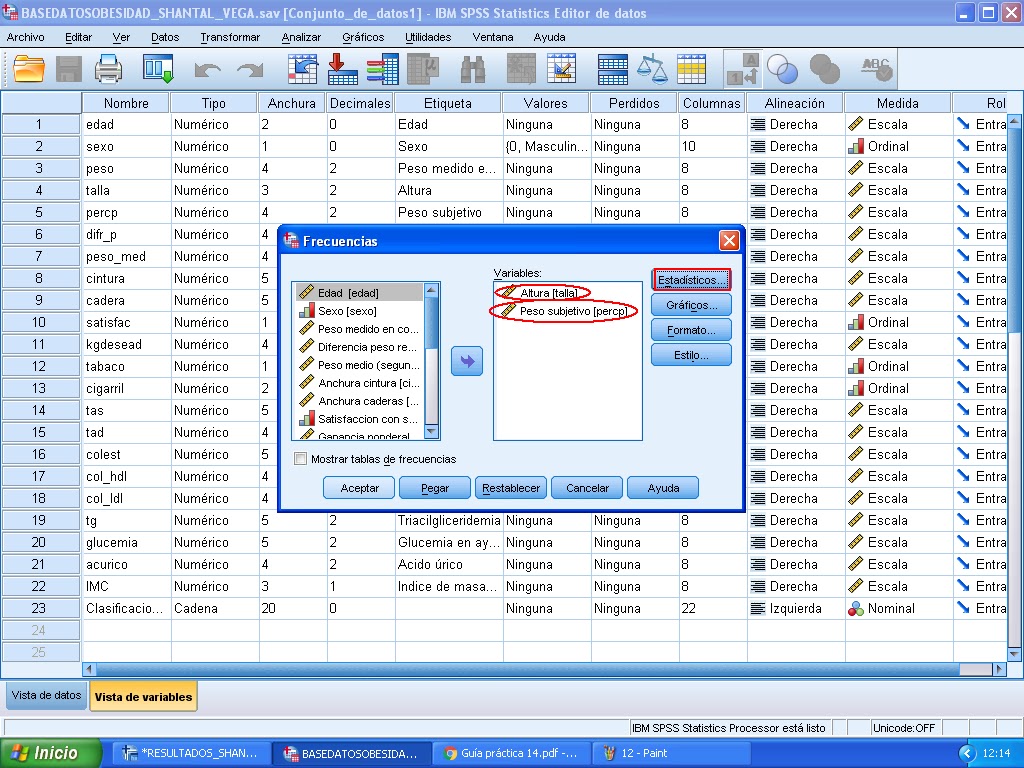
Task: Click row header number 23
Action: coord(39,608)
